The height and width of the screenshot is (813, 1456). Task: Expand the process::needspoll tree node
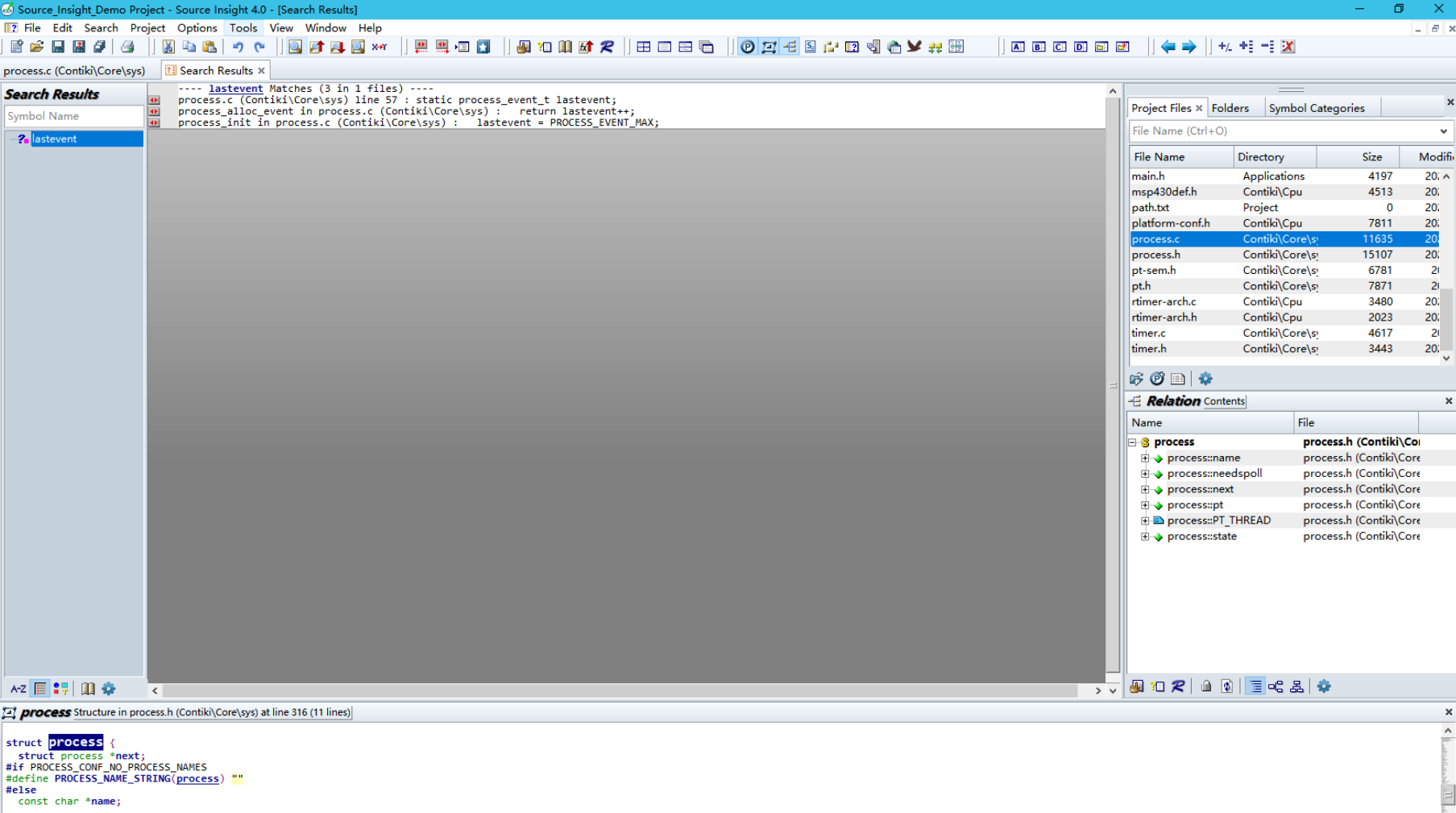click(1145, 474)
